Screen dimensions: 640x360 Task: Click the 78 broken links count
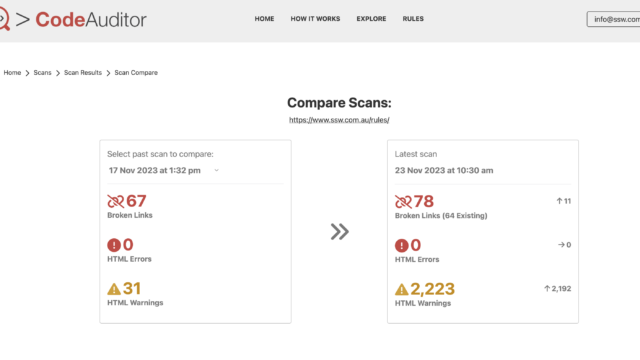coord(424,201)
